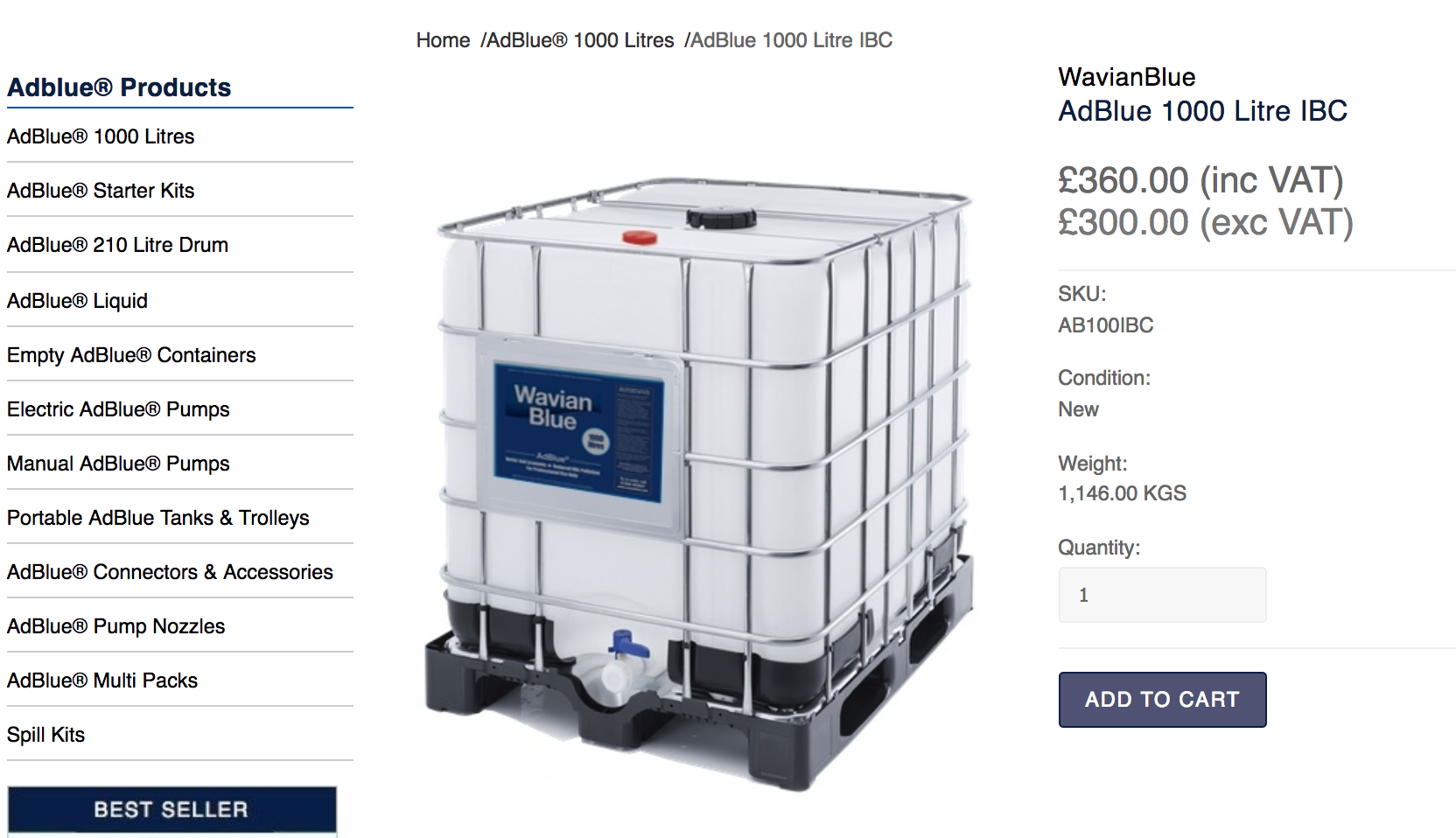Click the AdBlue 1000 Litre IBC title

(x=1202, y=111)
